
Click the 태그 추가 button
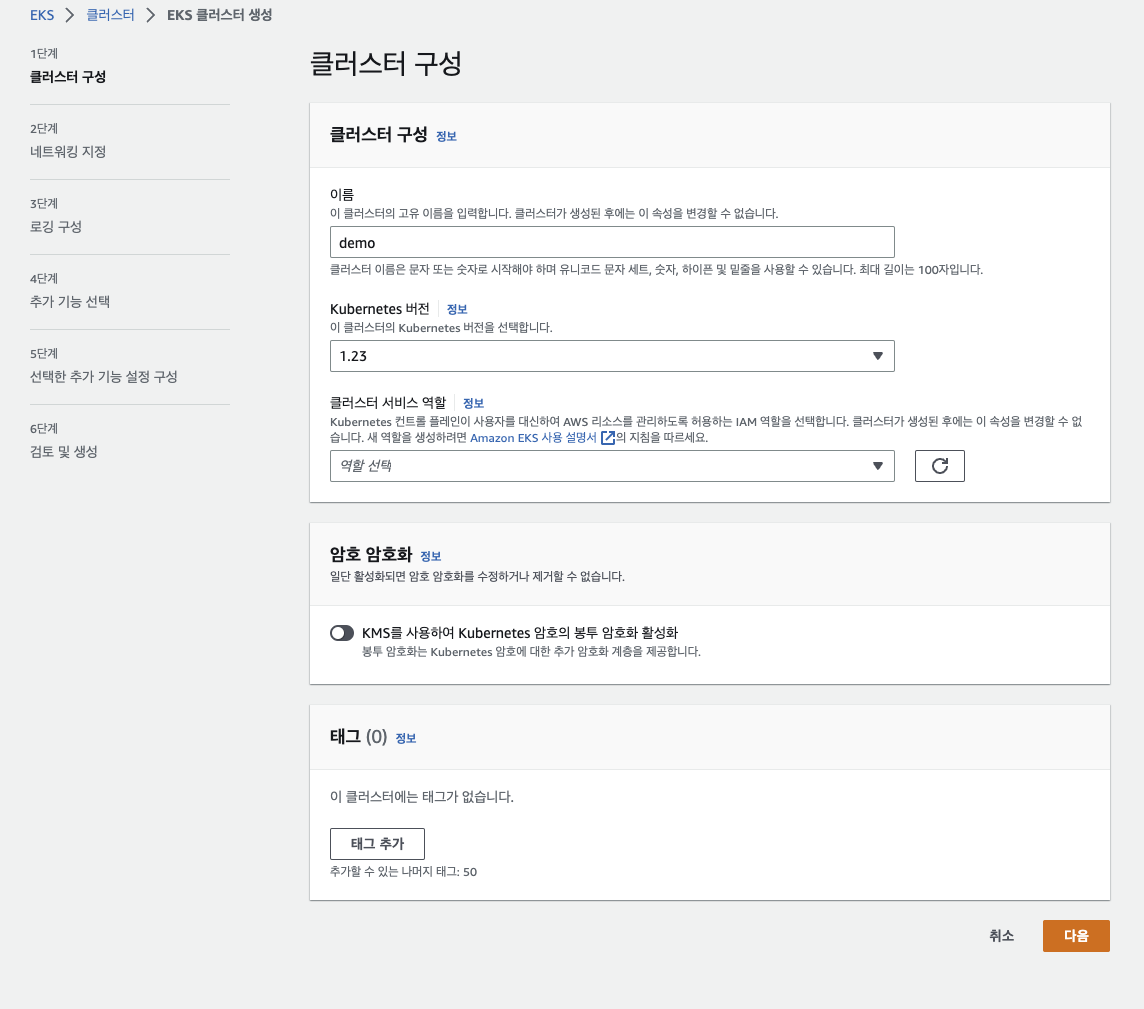pyautogui.click(x=377, y=843)
